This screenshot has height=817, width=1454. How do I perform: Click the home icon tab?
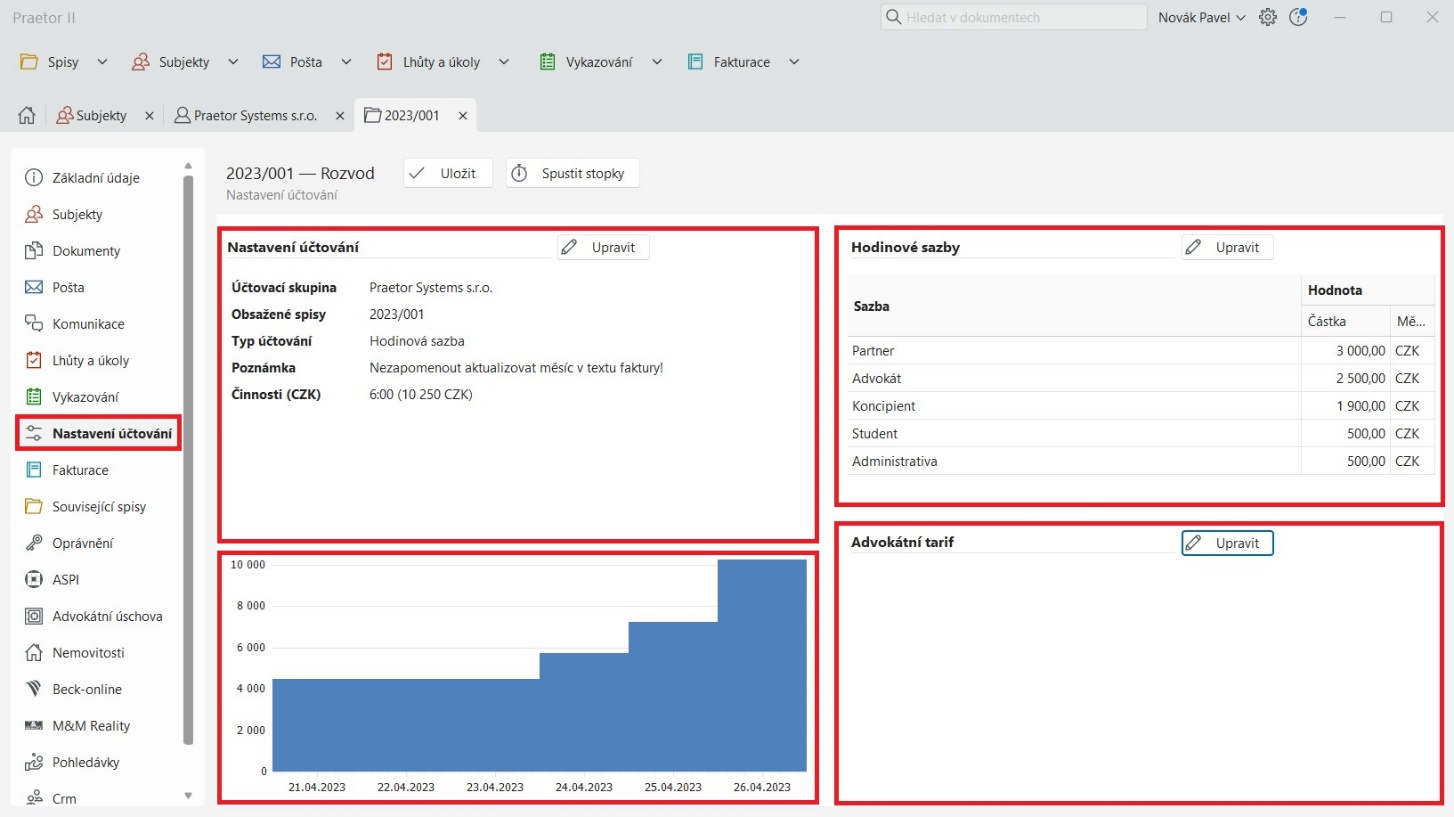coord(27,115)
